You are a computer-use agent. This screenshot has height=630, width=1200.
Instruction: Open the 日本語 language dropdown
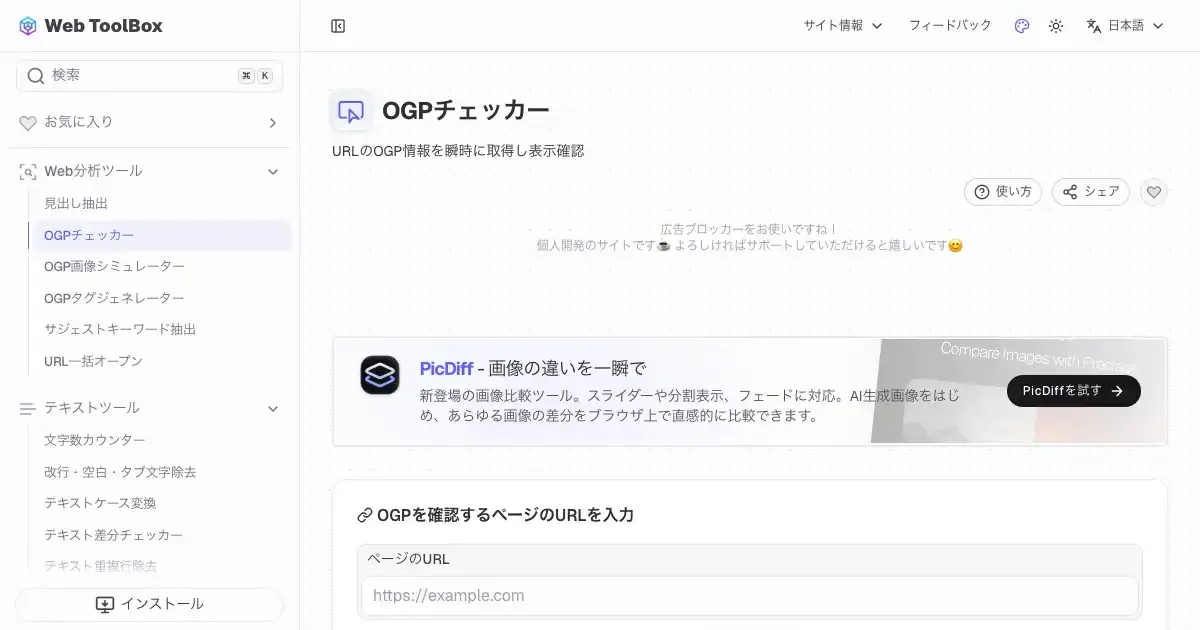click(x=1125, y=26)
